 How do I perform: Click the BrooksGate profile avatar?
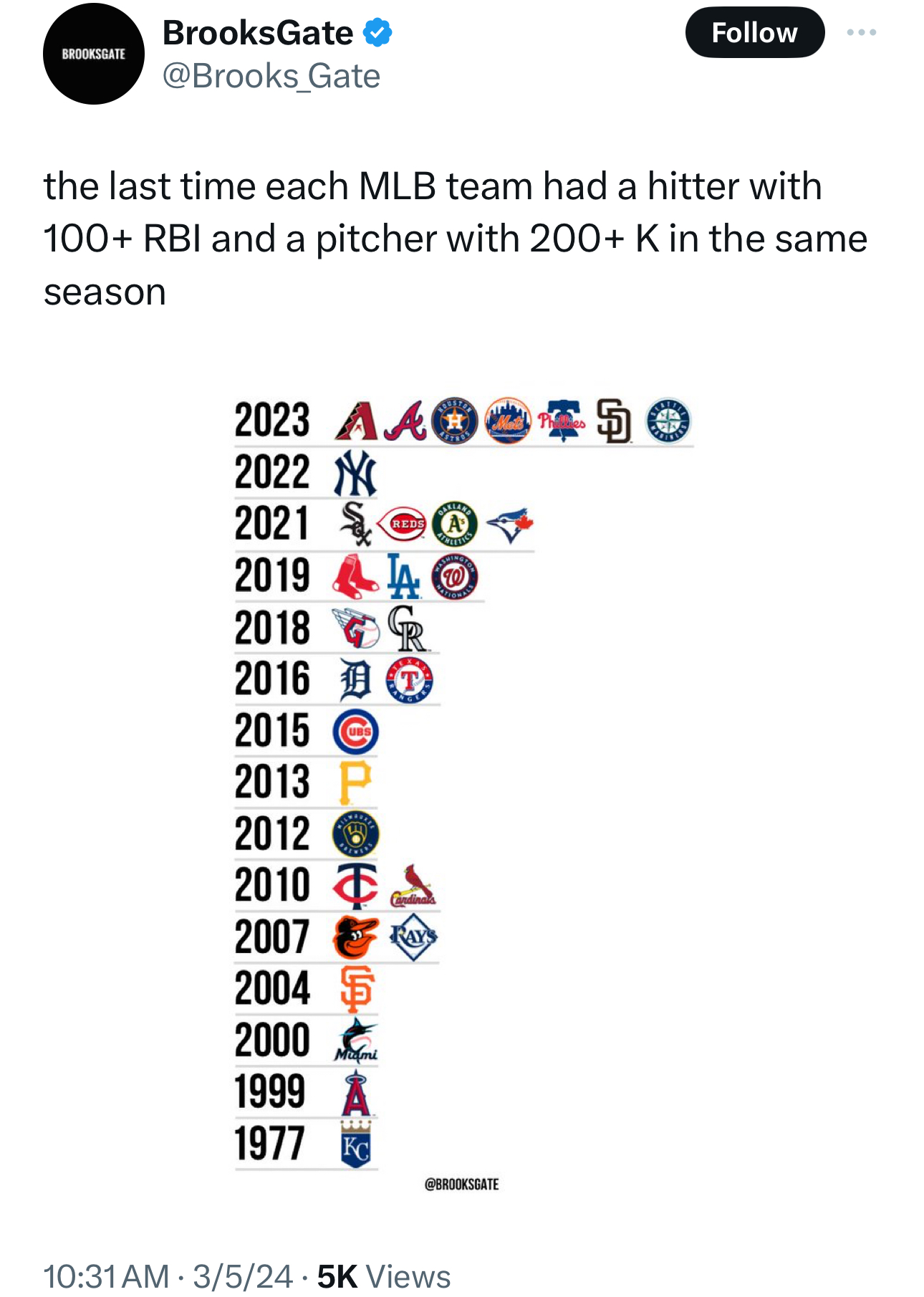94,54
